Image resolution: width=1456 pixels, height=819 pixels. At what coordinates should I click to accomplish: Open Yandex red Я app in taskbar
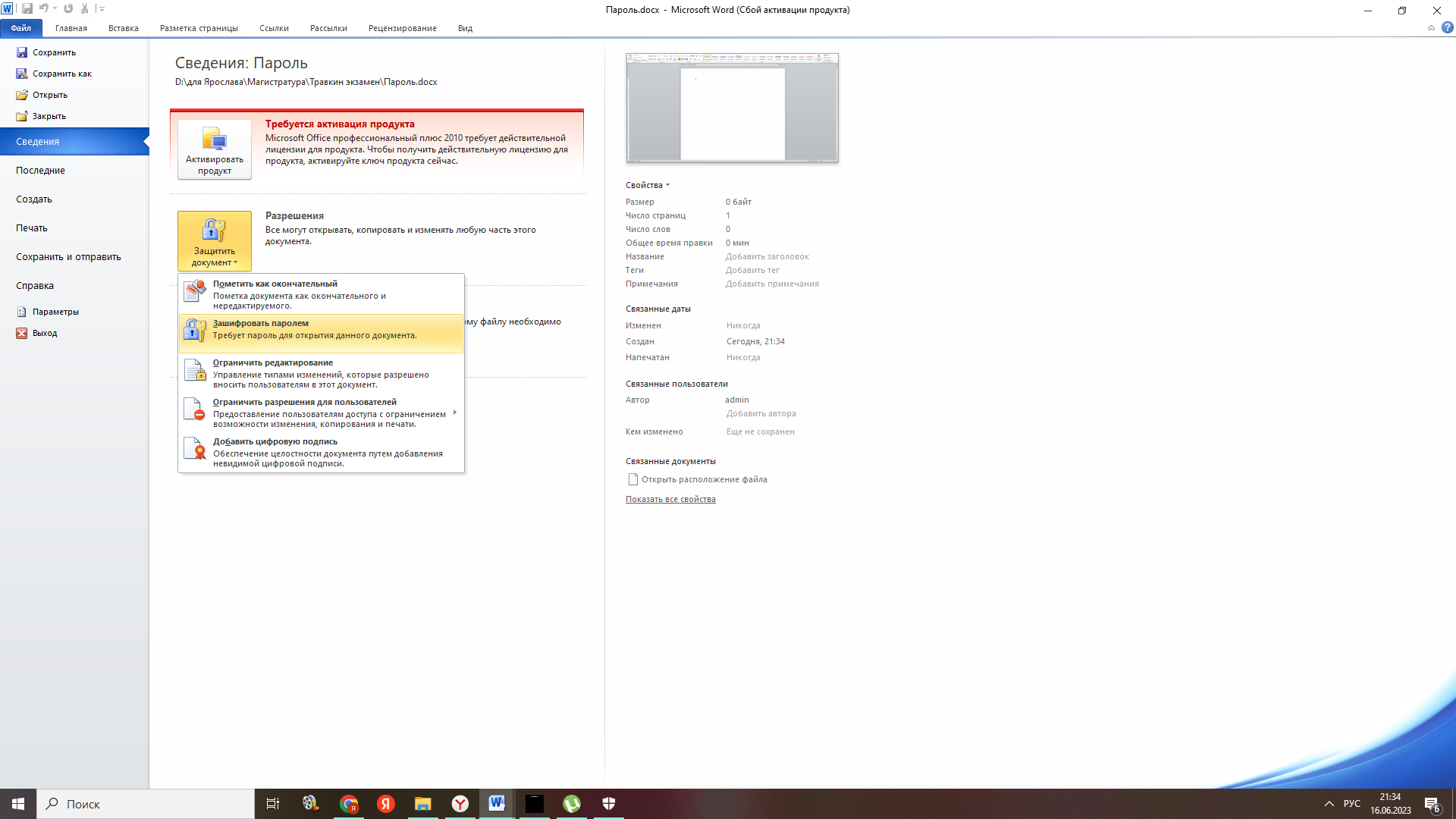click(386, 804)
